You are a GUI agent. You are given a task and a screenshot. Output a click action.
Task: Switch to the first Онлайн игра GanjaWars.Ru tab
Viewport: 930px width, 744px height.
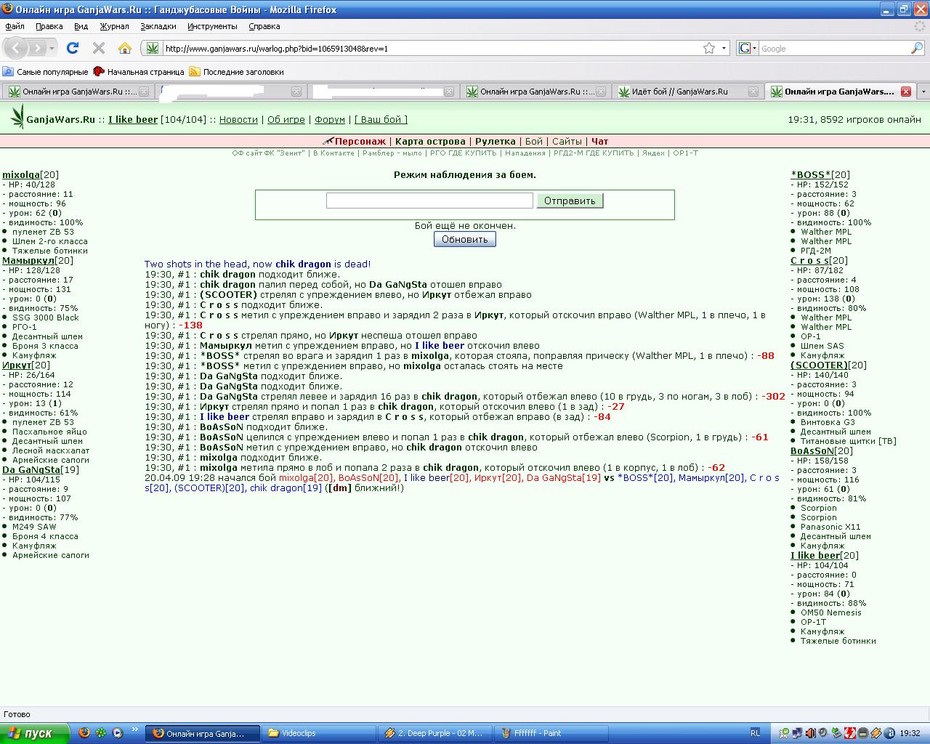pyautogui.click(x=77, y=91)
